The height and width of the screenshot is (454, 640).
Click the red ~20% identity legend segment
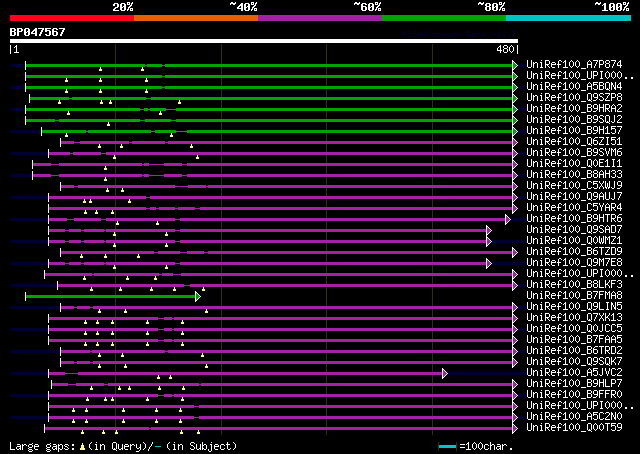71,18
